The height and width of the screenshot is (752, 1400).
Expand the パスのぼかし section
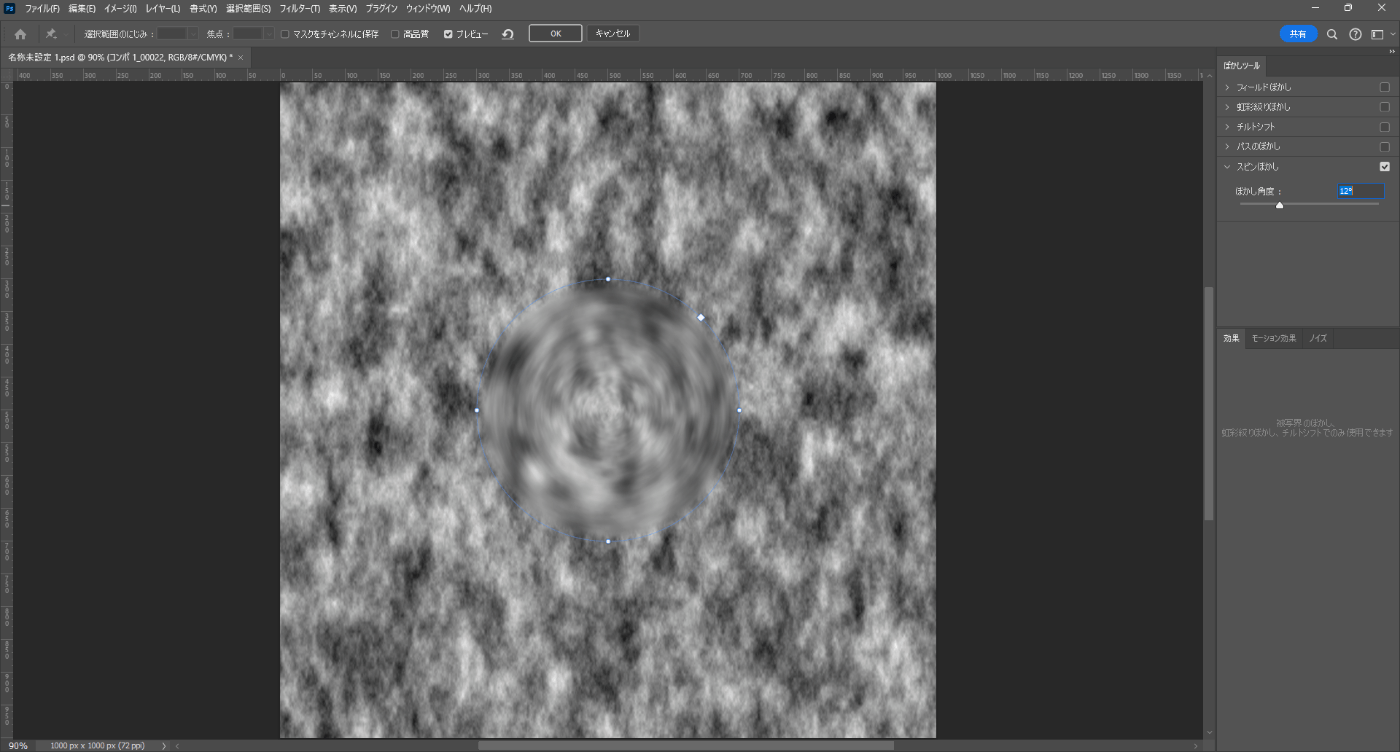point(1227,147)
